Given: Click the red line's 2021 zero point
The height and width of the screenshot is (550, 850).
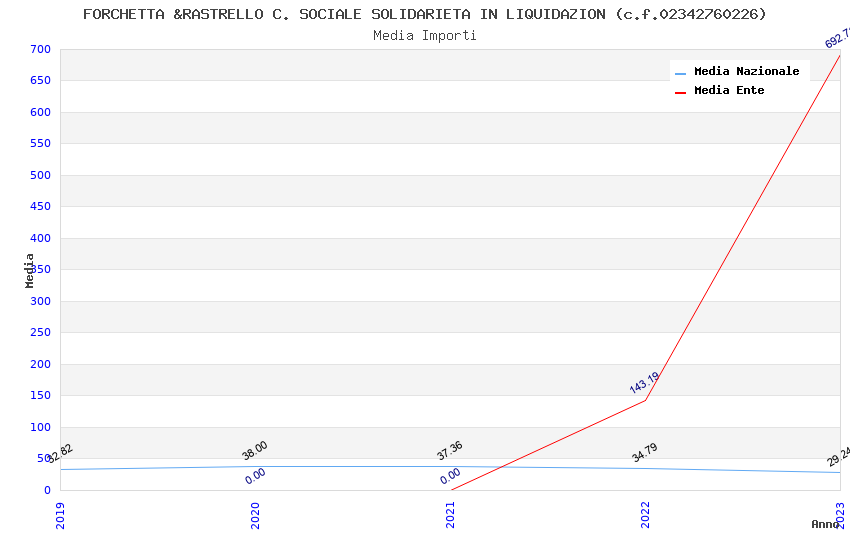Looking at the screenshot, I should 451,490.
